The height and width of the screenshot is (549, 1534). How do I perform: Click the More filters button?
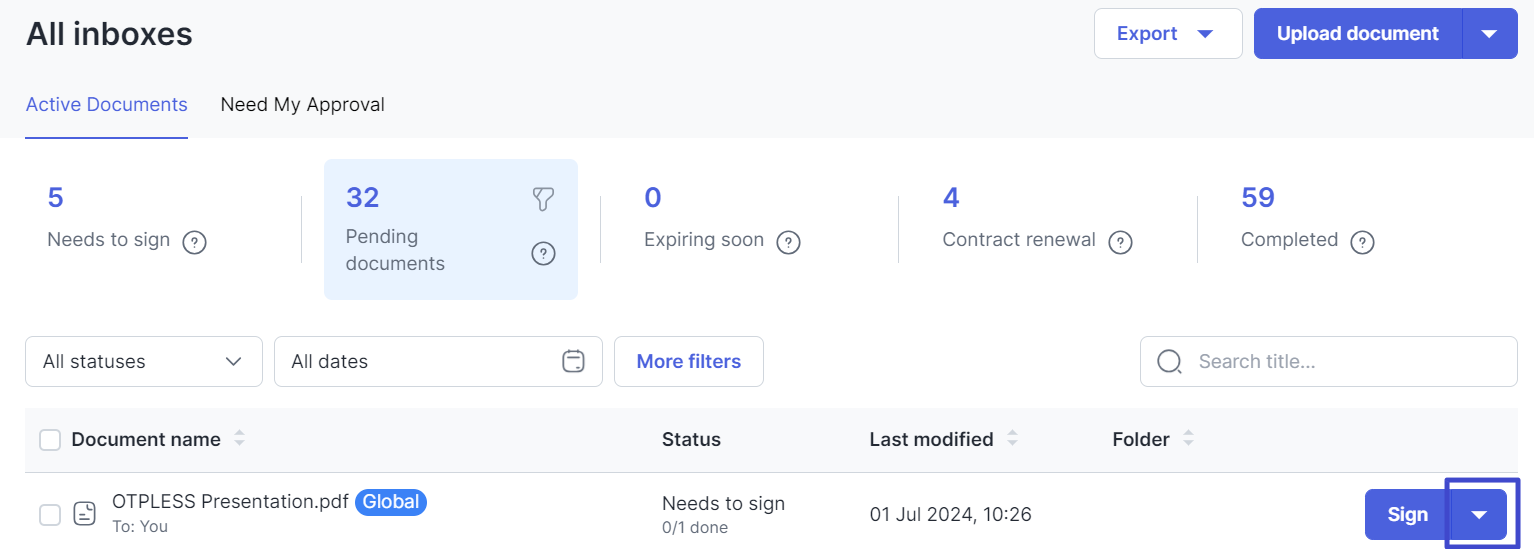pos(689,361)
